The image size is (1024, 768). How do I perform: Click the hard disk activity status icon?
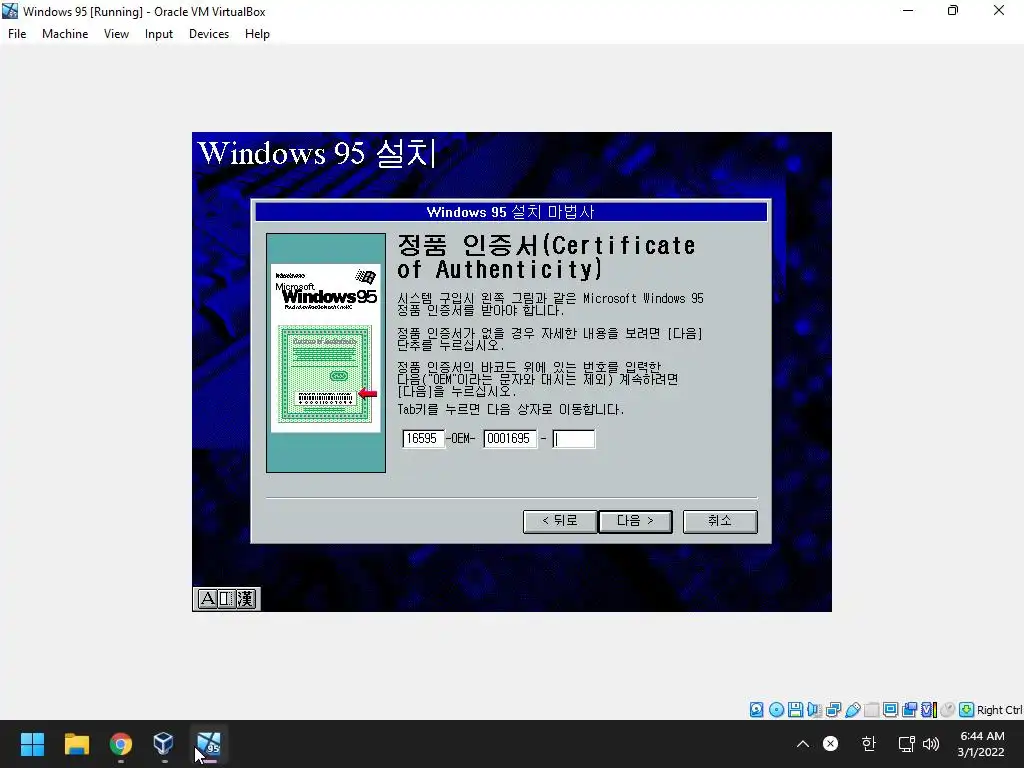click(756, 710)
